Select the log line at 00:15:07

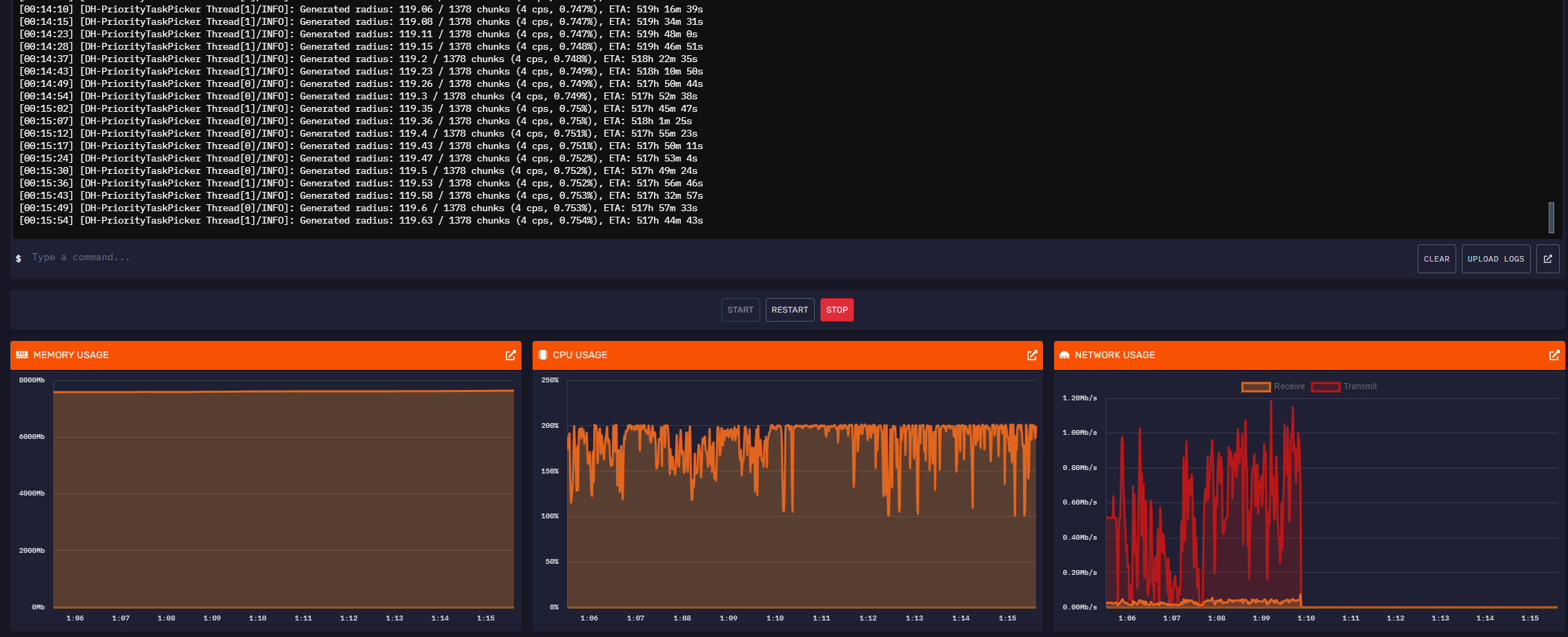(x=356, y=121)
